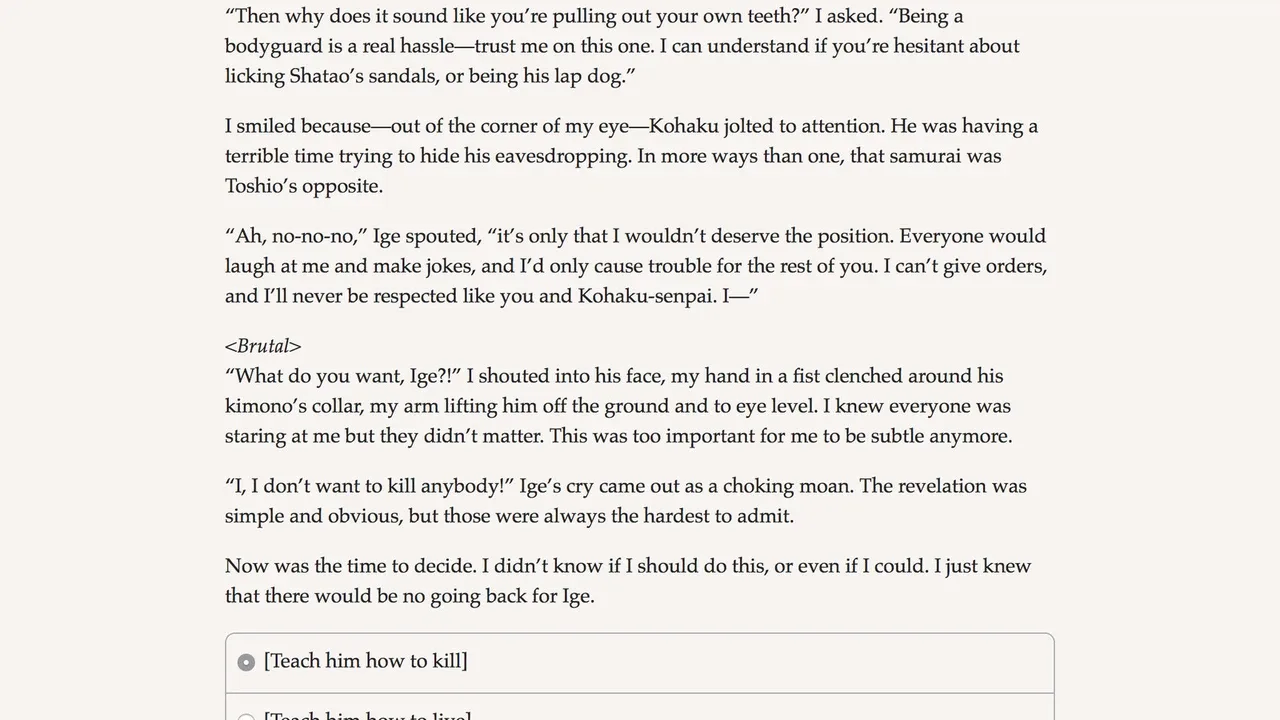Click the "[Teach him how to live]" option label
This screenshot has width=1280, height=720.
coord(367,716)
